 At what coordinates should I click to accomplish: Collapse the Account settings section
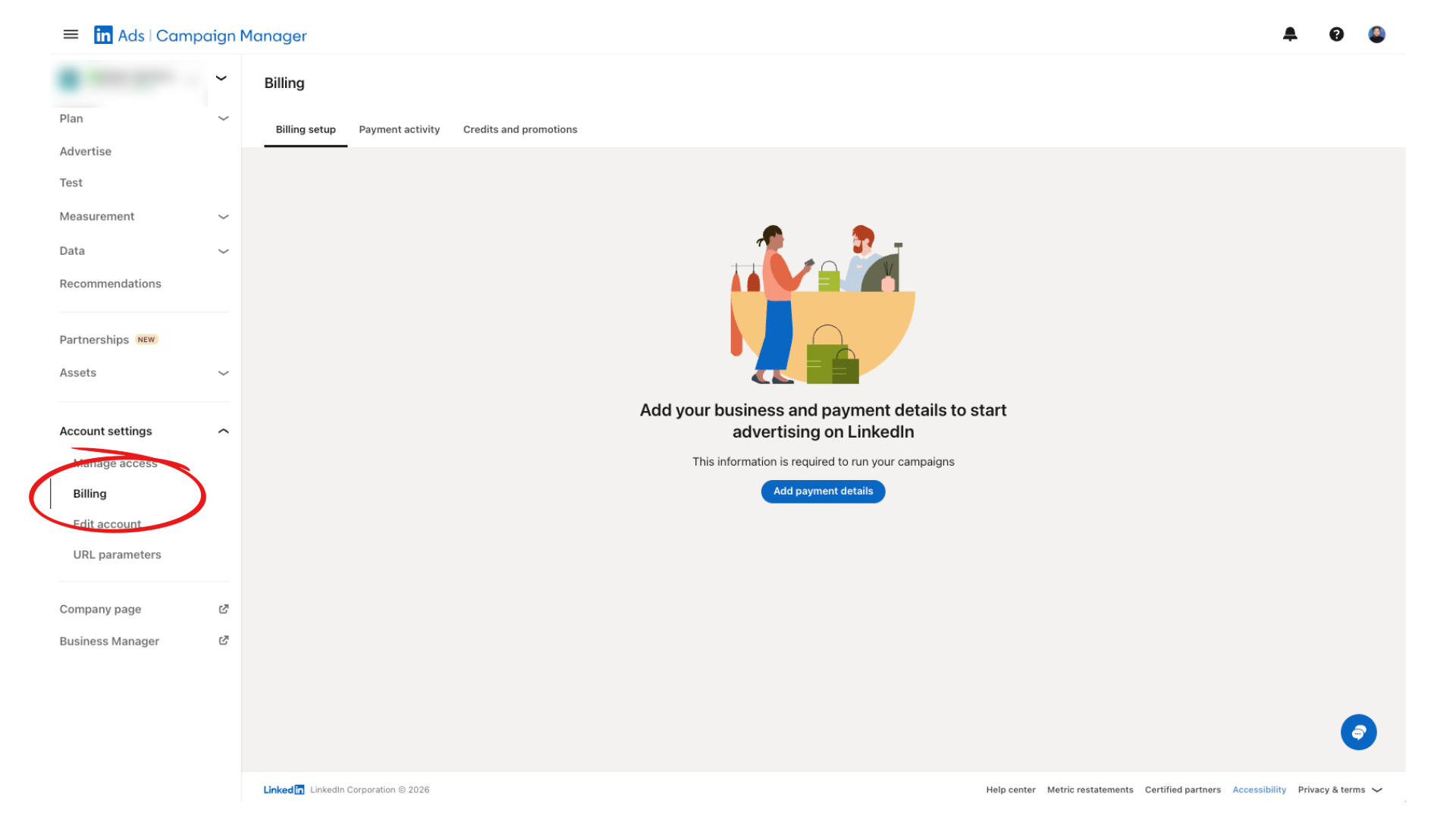tap(224, 431)
